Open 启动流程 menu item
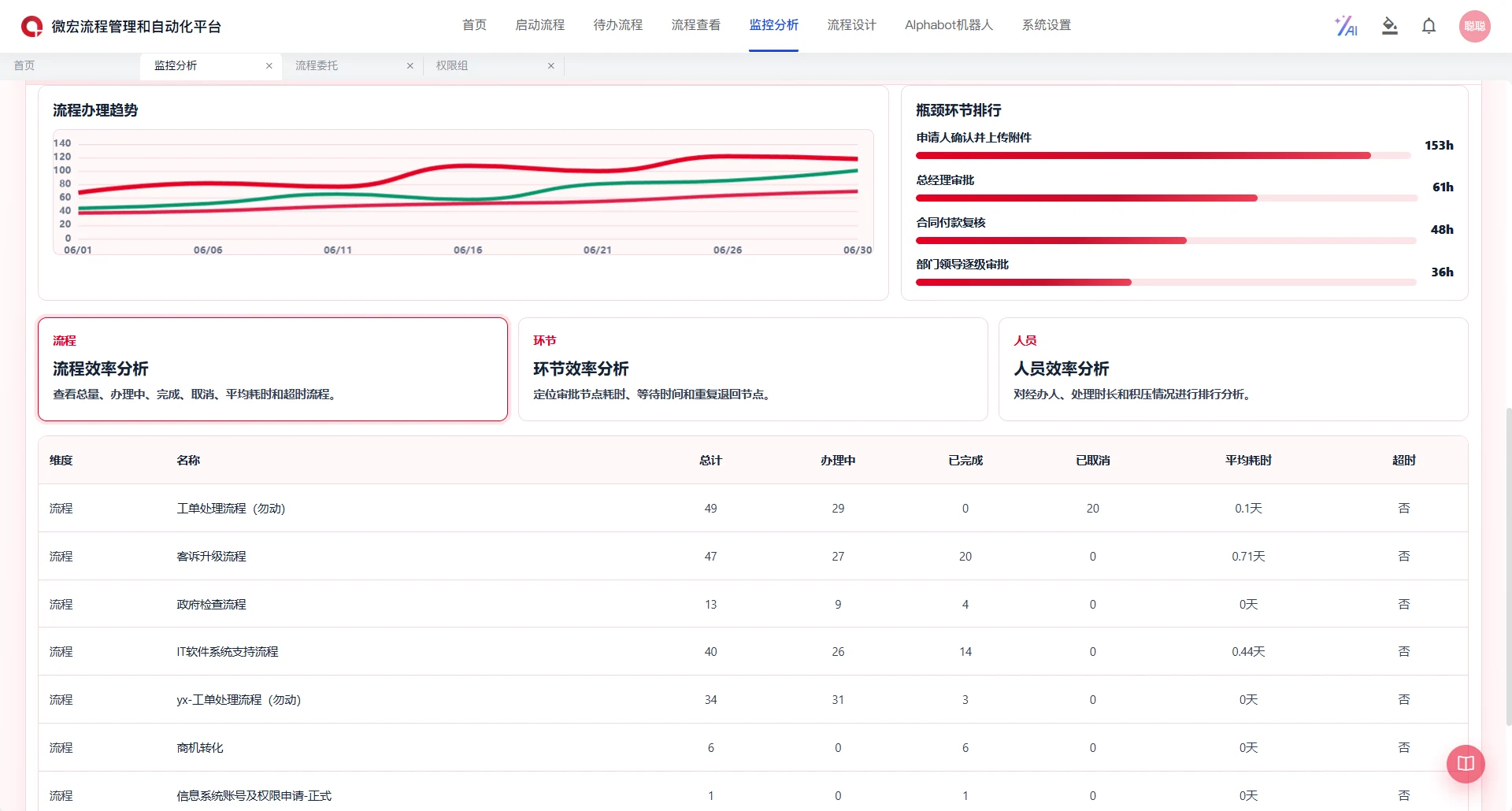 coord(539,25)
